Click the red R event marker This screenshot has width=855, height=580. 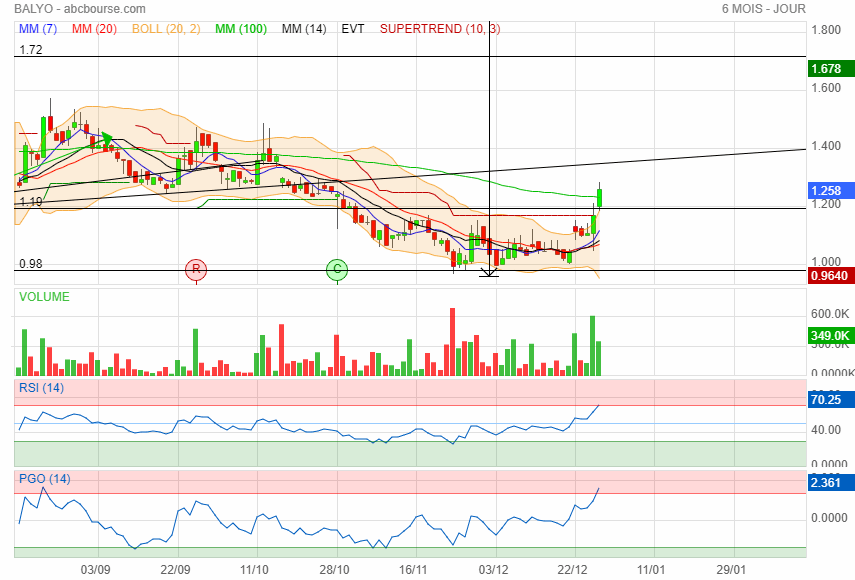pos(196,269)
